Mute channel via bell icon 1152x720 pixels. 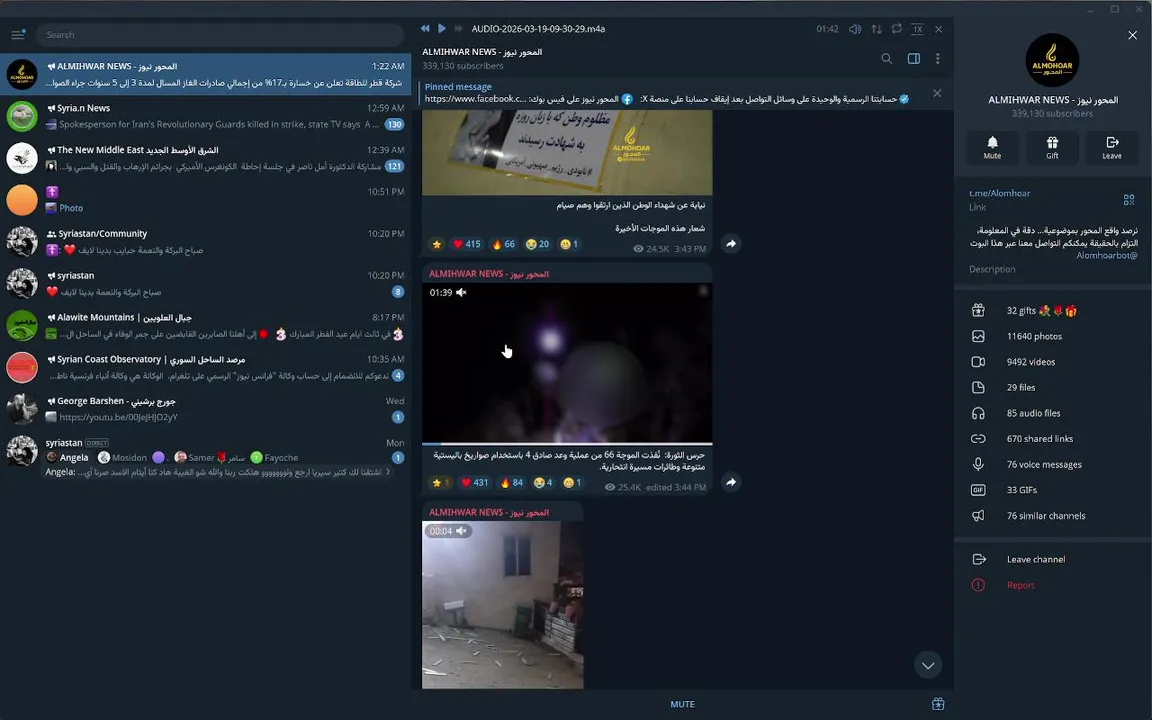pyautogui.click(x=992, y=148)
